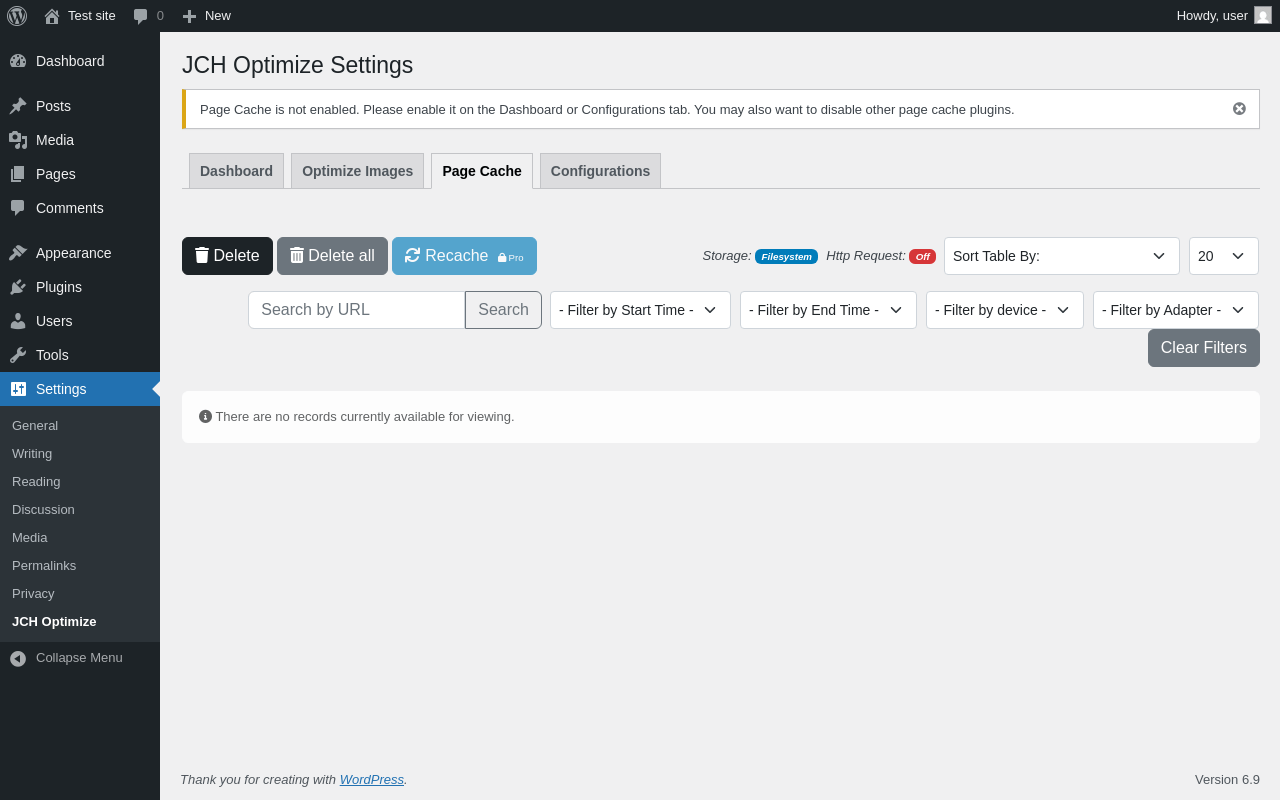Click the JCH Optimize Settings heading
The width and height of the screenshot is (1280, 800).
[x=298, y=65]
